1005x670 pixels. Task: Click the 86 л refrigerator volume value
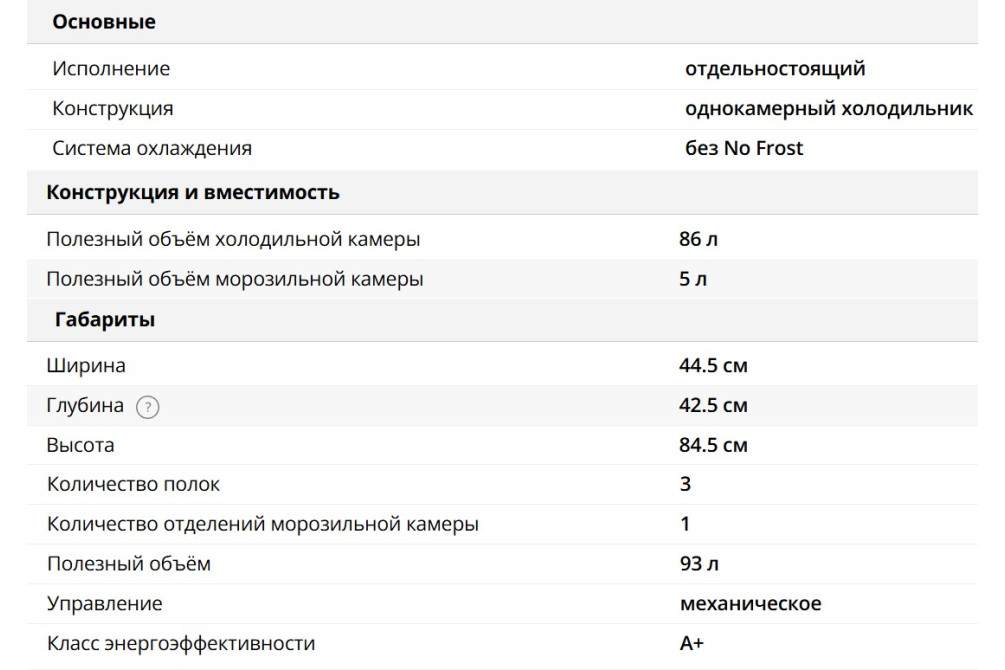point(698,240)
